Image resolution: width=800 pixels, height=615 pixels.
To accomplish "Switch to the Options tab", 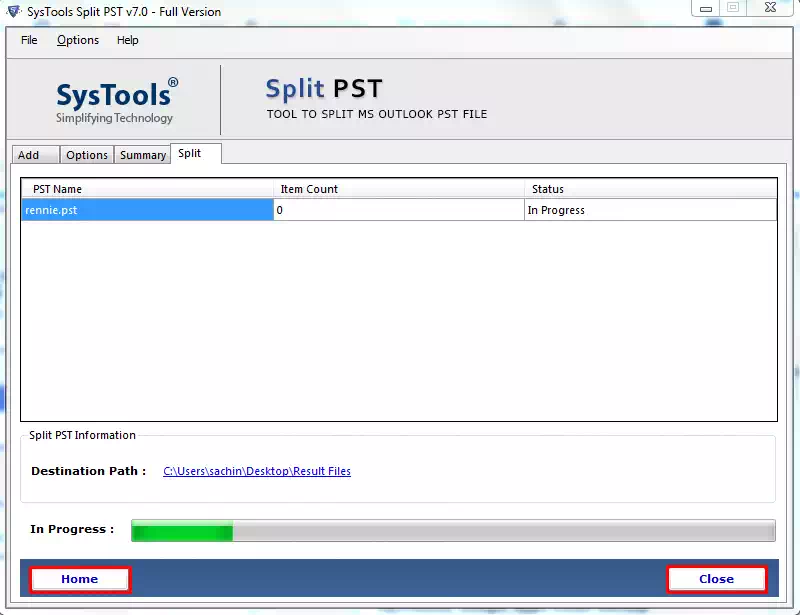I will point(87,155).
